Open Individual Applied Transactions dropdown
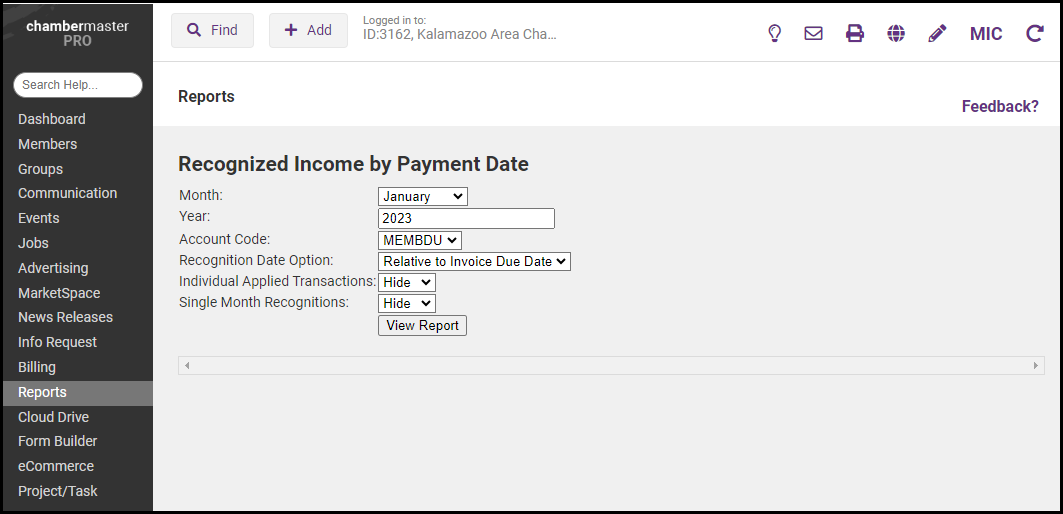 point(406,283)
